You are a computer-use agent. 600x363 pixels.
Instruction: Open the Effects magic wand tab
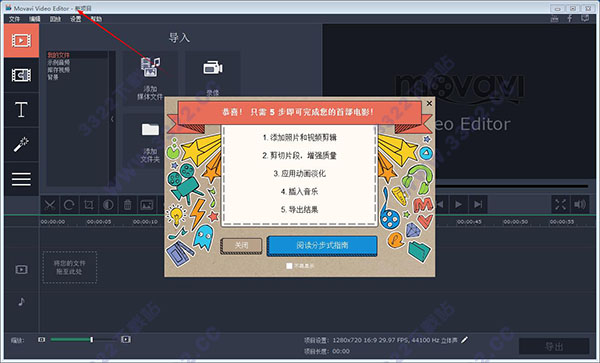tap(21, 144)
